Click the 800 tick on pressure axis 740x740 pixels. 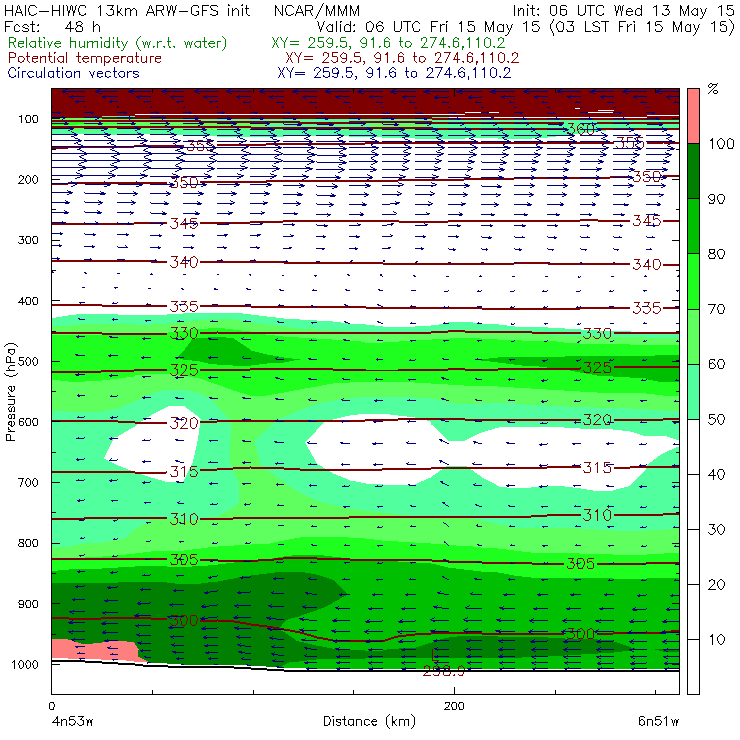(28, 543)
